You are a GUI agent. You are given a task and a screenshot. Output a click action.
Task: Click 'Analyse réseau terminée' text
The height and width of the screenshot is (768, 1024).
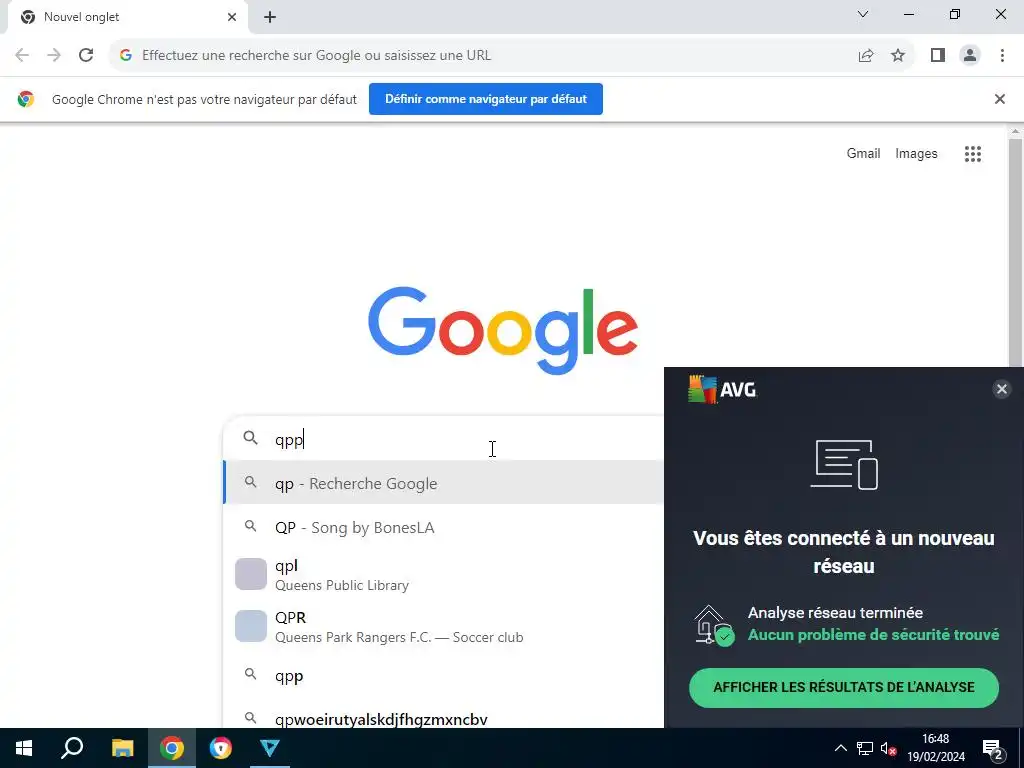(x=835, y=613)
